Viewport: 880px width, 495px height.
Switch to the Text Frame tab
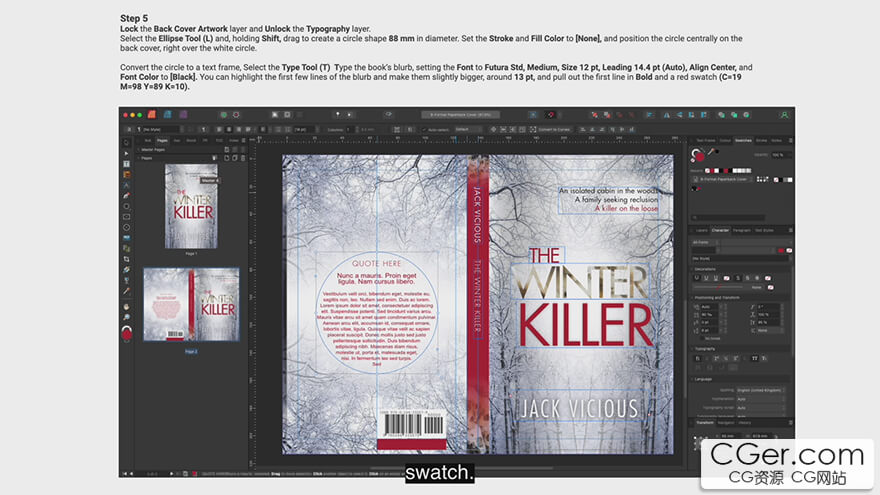705,140
